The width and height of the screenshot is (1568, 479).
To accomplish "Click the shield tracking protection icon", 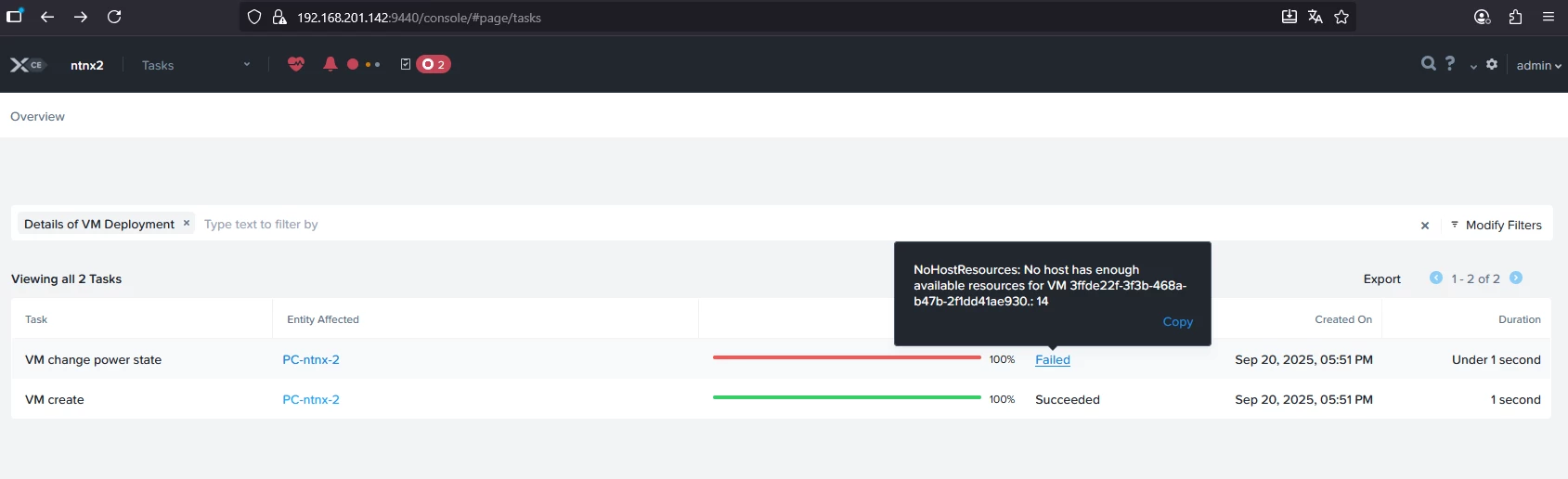I will (254, 17).
